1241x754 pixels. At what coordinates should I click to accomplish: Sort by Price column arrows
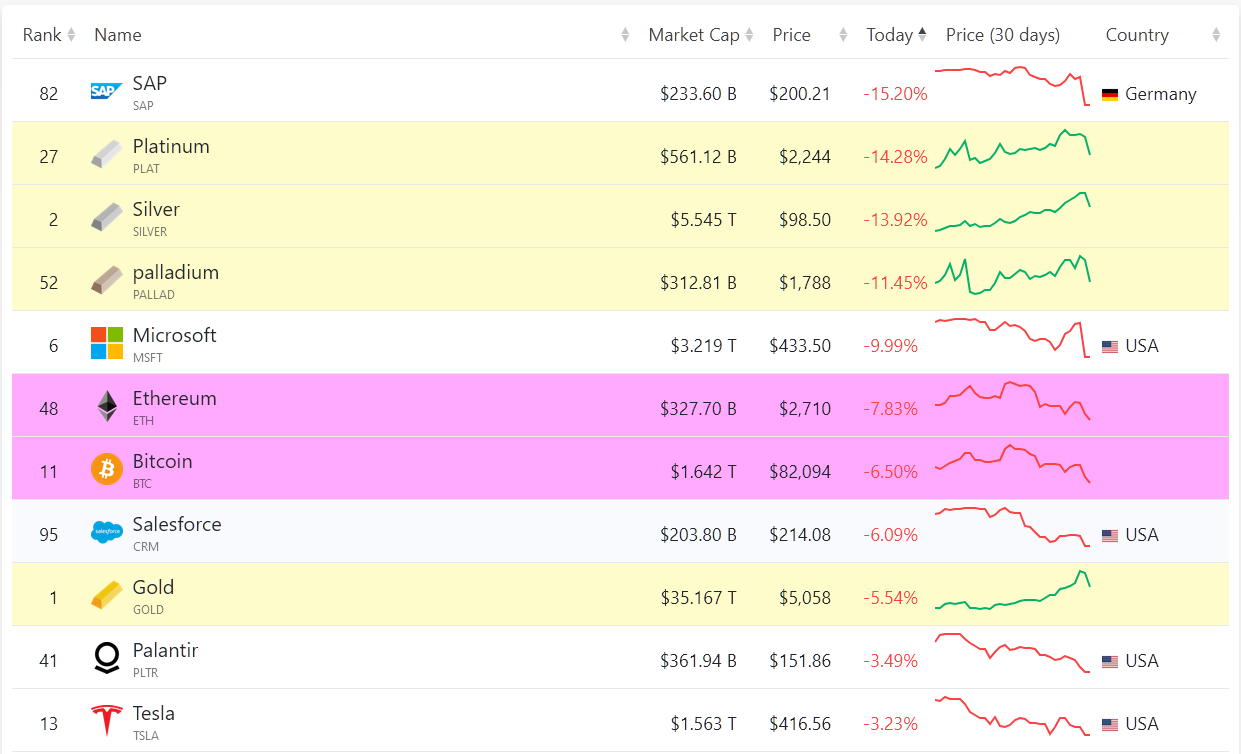tap(843, 35)
